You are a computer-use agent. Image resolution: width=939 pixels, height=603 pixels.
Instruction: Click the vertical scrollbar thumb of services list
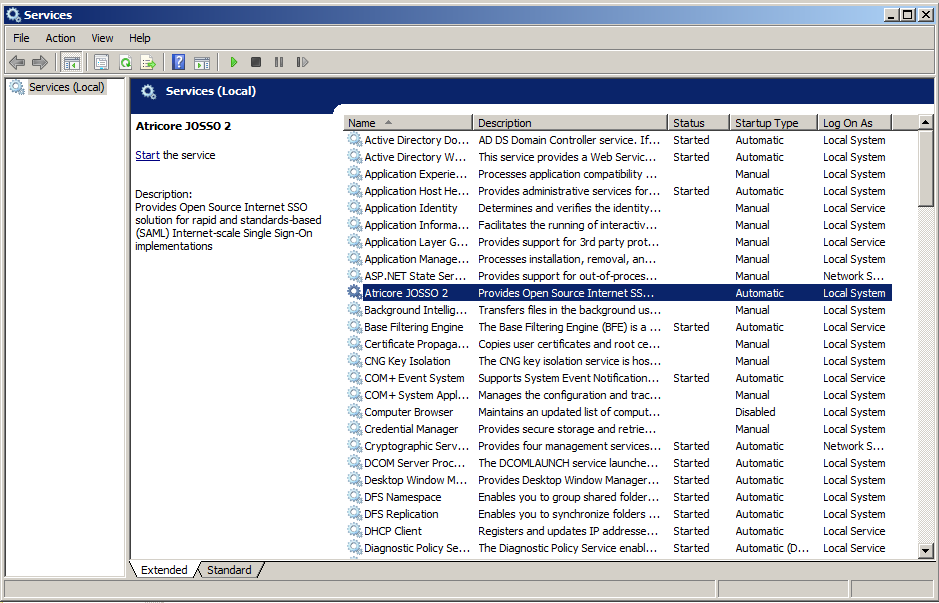coord(925,168)
